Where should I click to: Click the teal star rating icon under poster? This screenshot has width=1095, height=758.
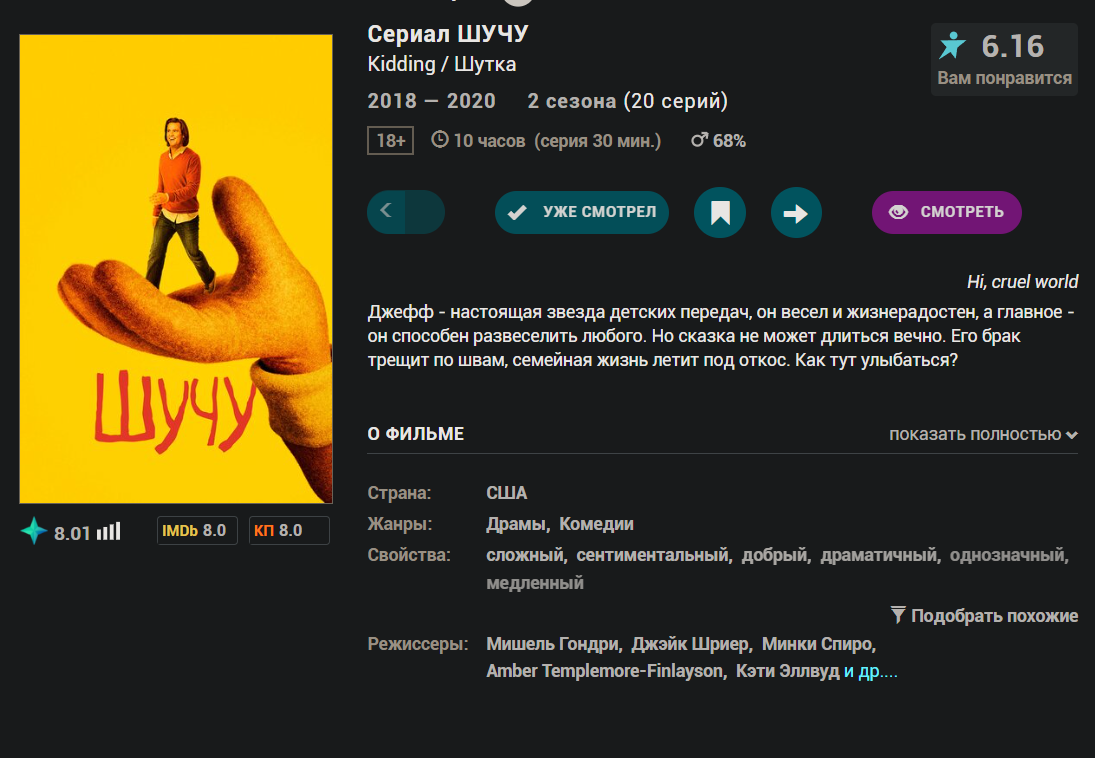(33, 531)
